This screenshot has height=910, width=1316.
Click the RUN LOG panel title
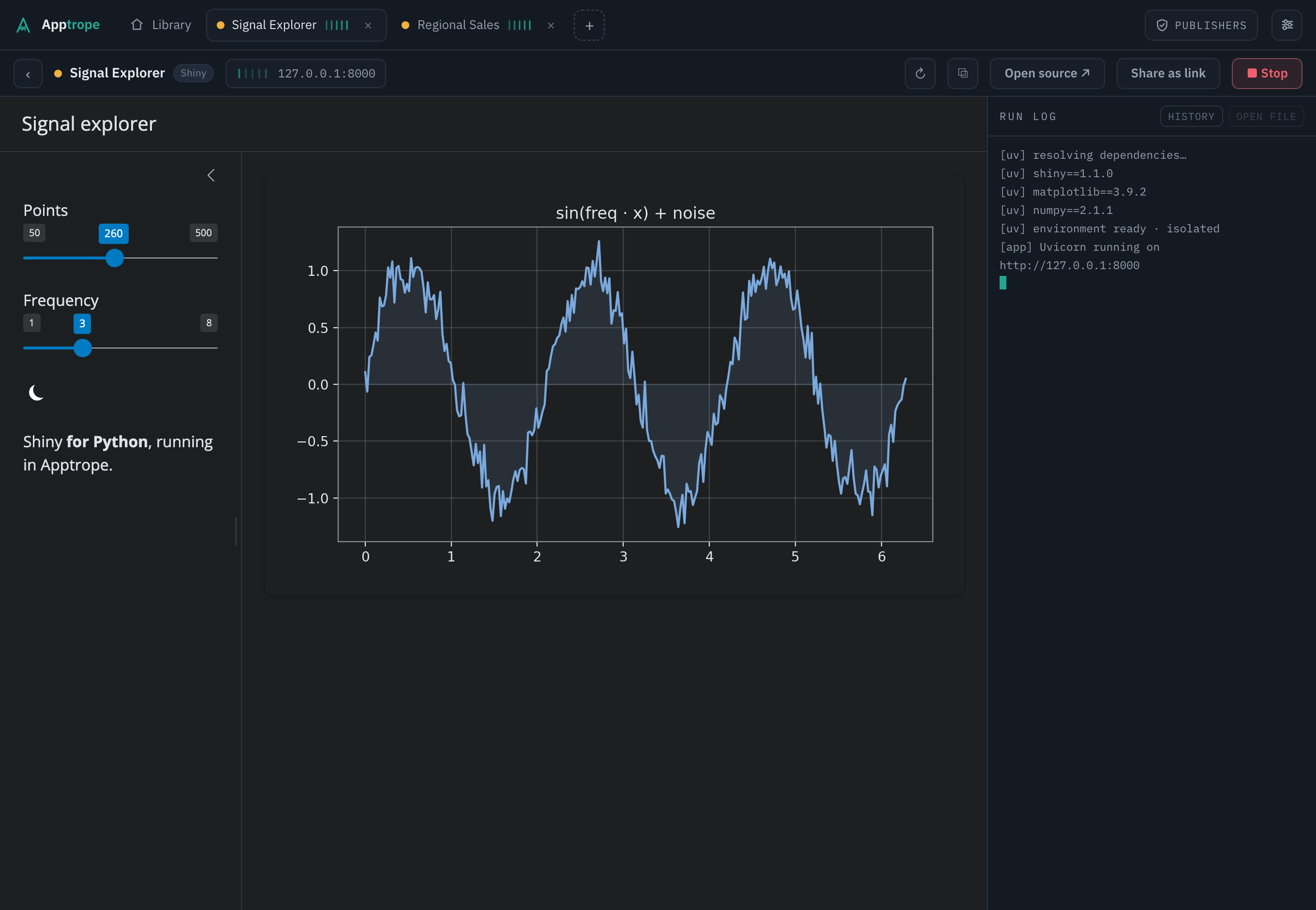(1028, 116)
